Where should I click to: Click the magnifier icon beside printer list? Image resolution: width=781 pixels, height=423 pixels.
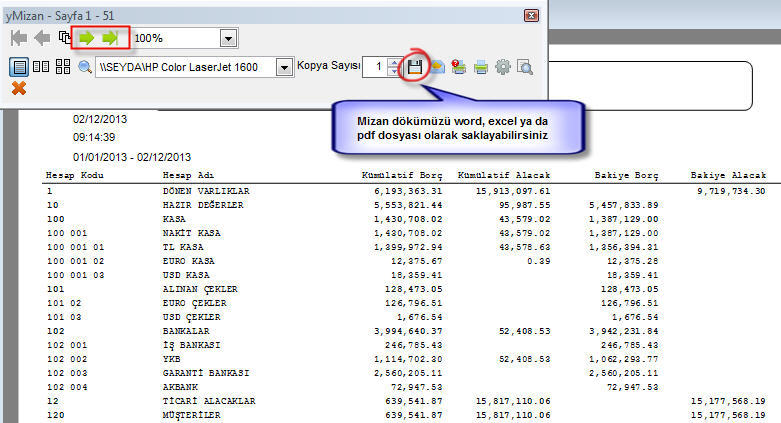click(x=85, y=67)
